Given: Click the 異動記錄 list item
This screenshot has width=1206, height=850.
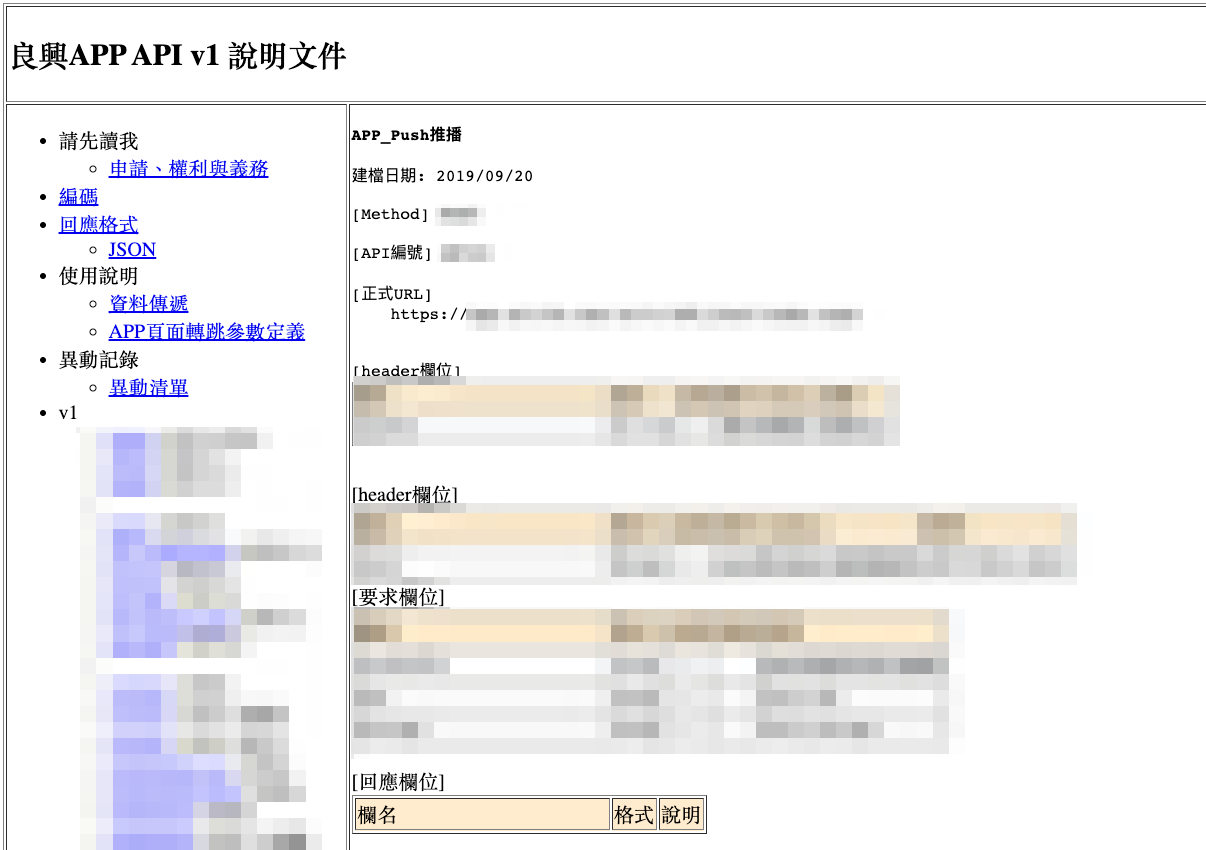Looking at the screenshot, I should pyautogui.click(x=98, y=360).
